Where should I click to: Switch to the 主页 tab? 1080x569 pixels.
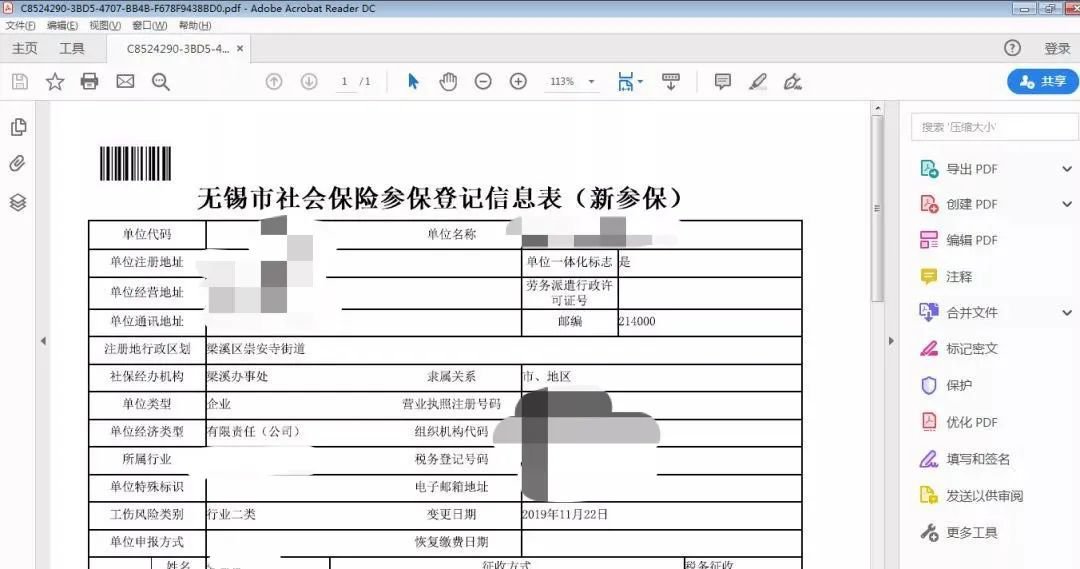[x=25, y=48]
